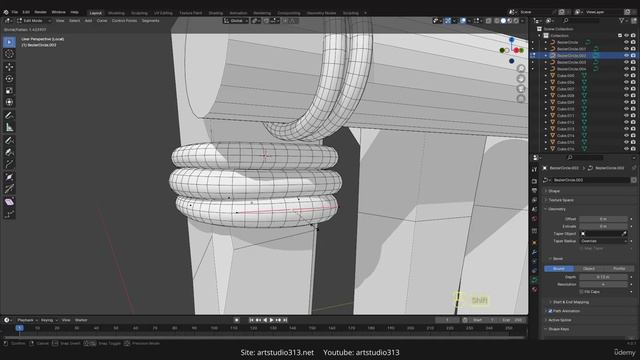Collapse the Shape Keys panel

[x=558, y=329]
